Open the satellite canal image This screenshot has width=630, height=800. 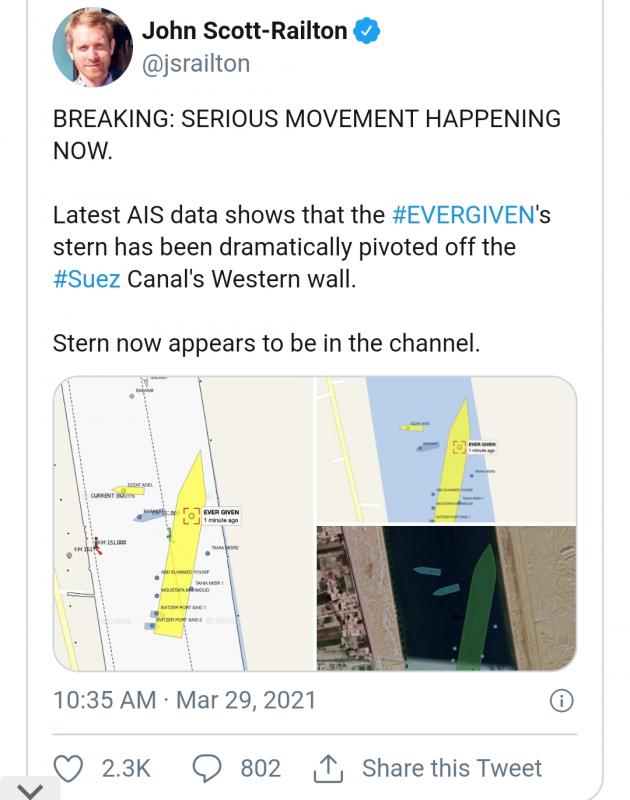tap(446, 598)
